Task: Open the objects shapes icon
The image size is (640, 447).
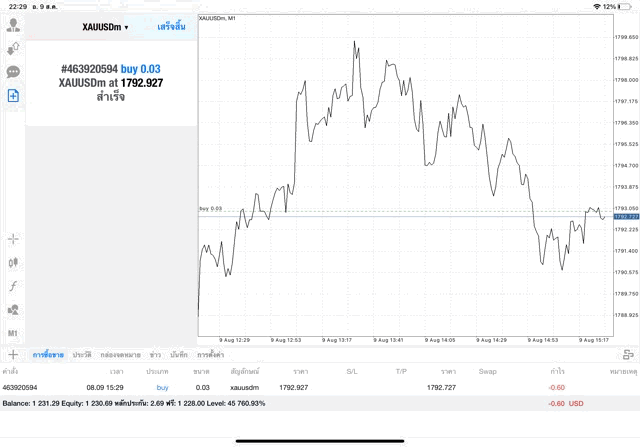Action: [13, 309]
